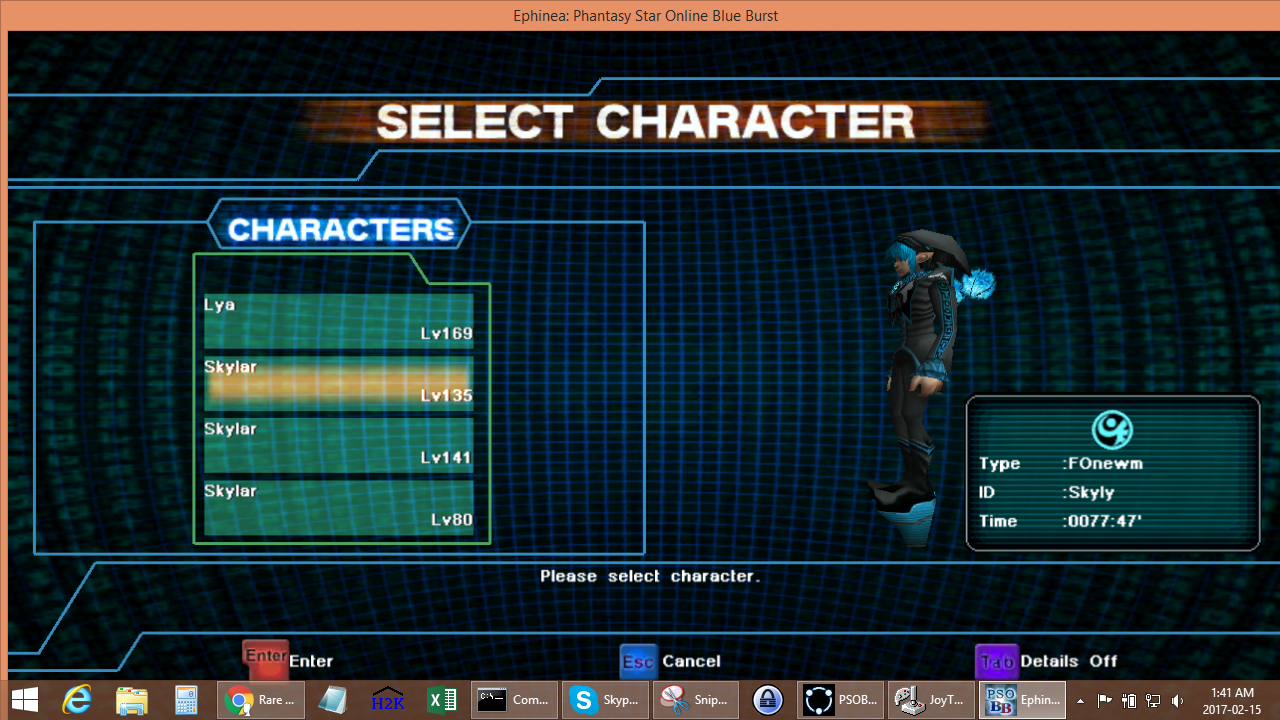Open the H2K taskbar icon
The height and width of the screenshot is (720, 1280).
point(387,700)
